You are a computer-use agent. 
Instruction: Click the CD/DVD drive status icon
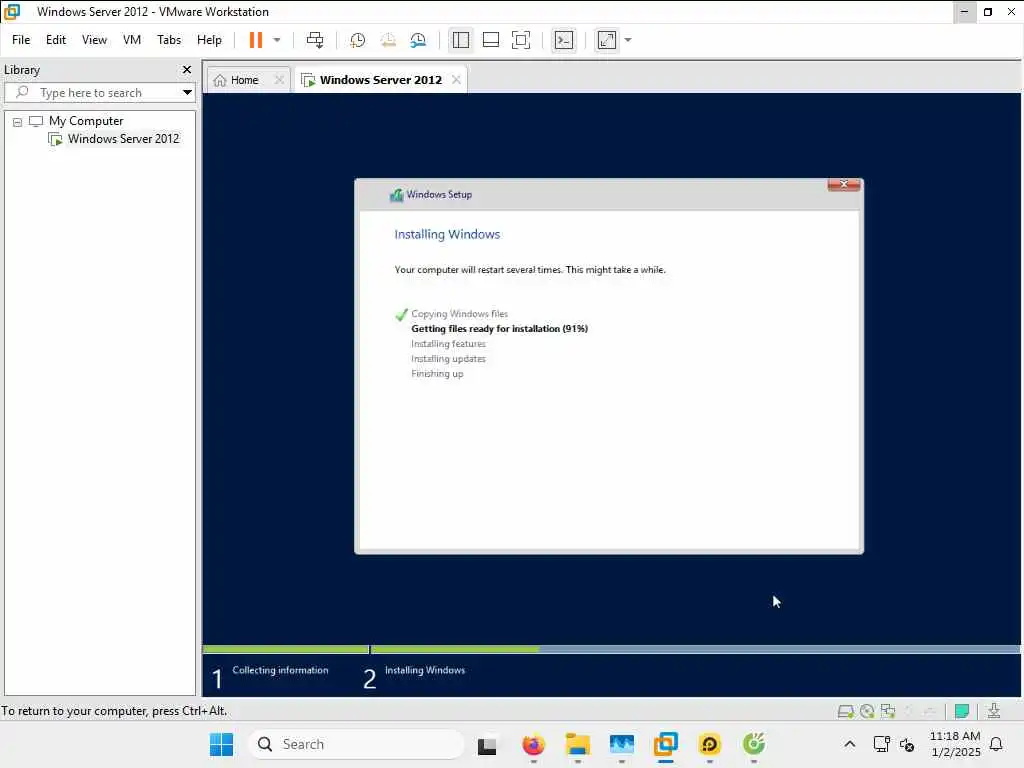(867, 711)
